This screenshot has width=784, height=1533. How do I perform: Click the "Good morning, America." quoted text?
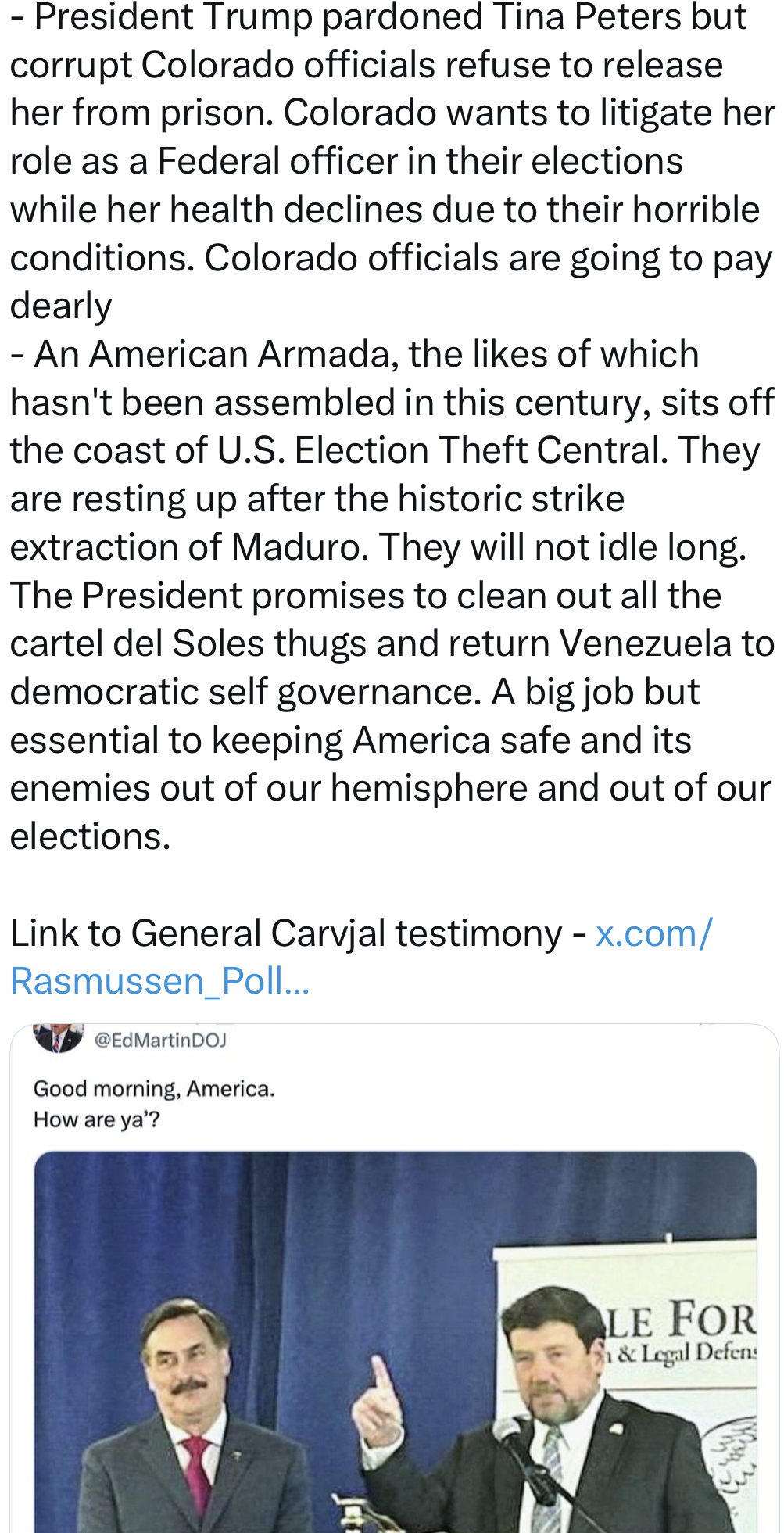[x=154, y=1089]
